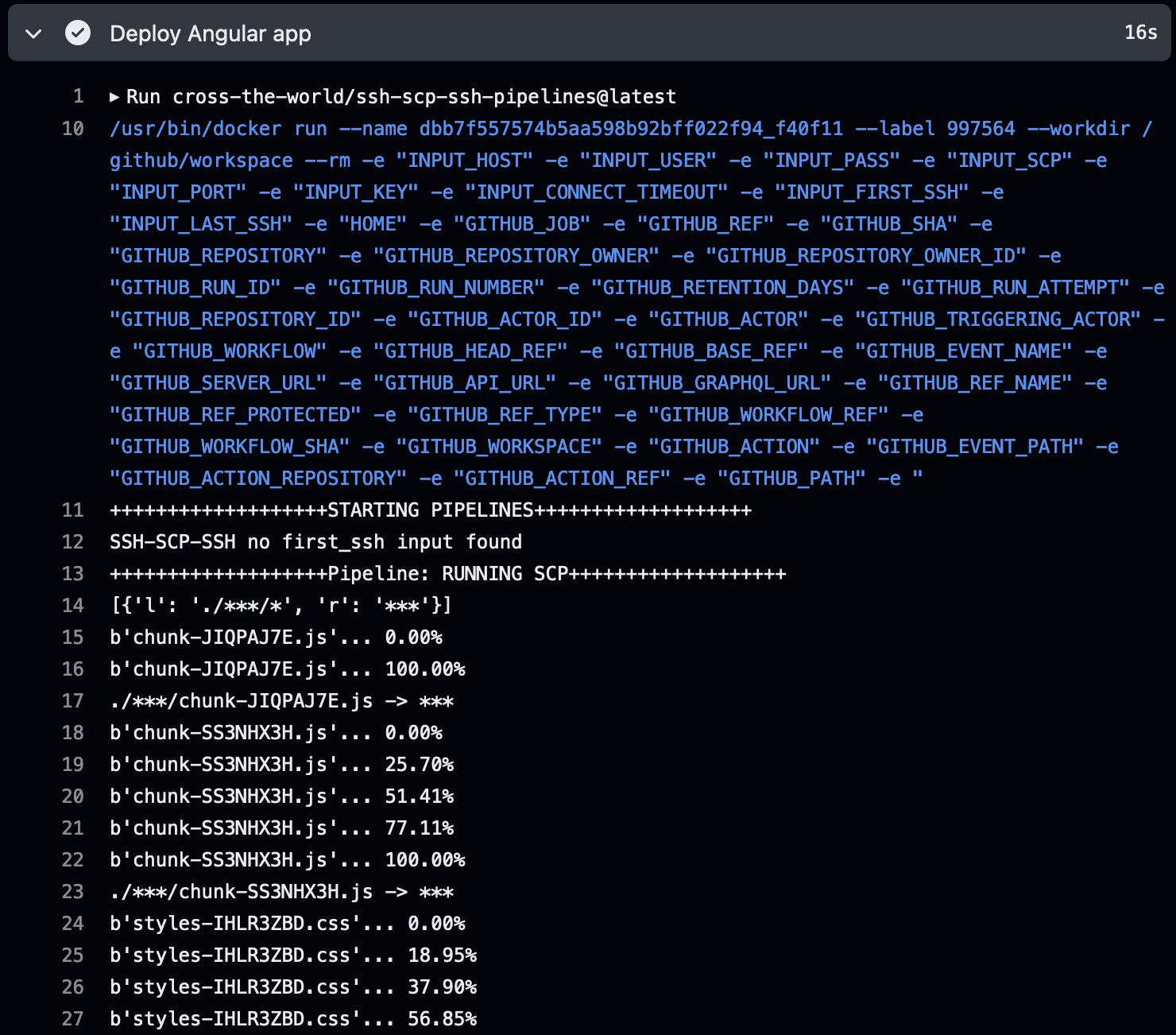Click the 'no first_ssh input found' log line
The image size is (1176, 1035).
coord(315,541)
